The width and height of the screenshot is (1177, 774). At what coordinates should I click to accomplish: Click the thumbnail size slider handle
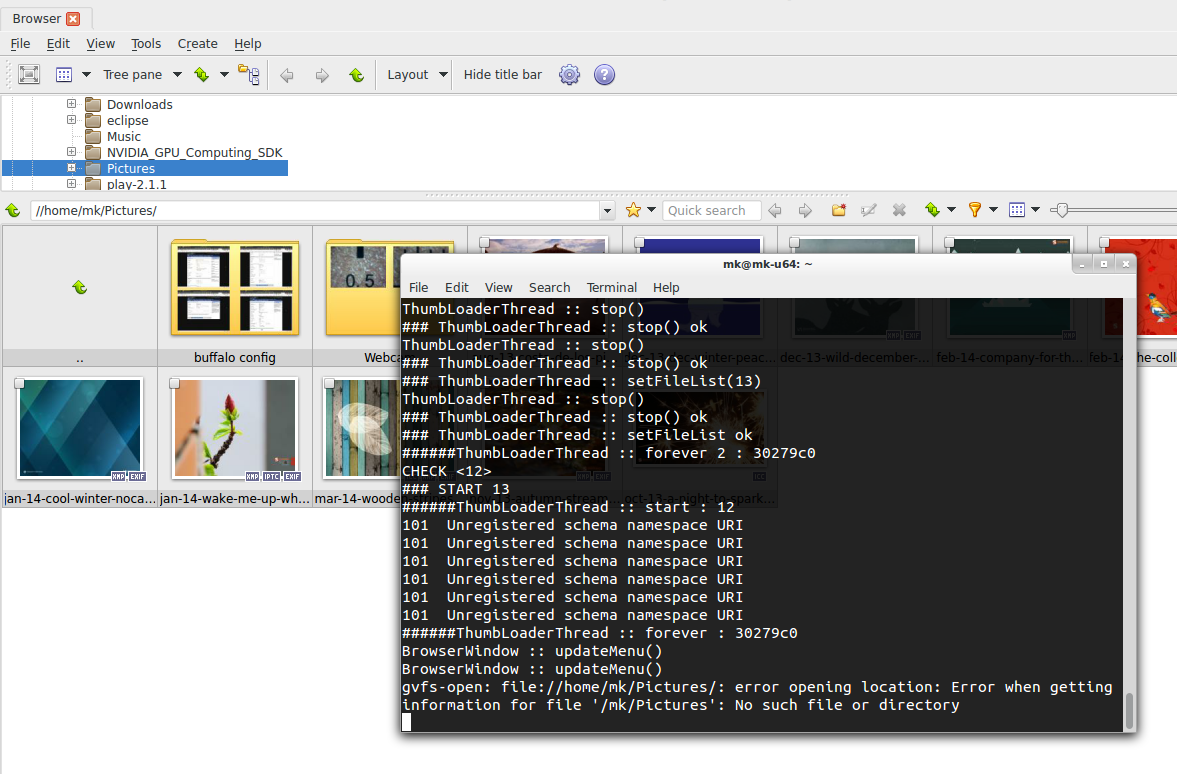[x=1061, y=210]
